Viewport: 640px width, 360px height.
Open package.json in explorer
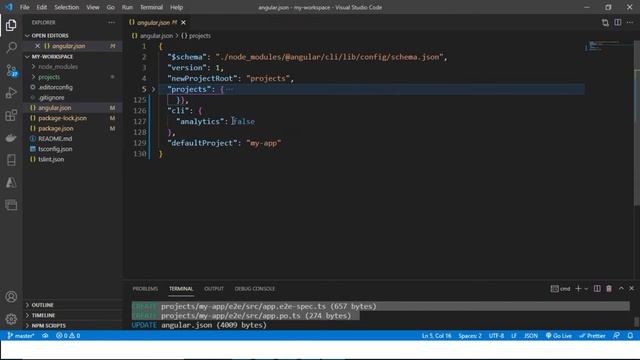56,128
